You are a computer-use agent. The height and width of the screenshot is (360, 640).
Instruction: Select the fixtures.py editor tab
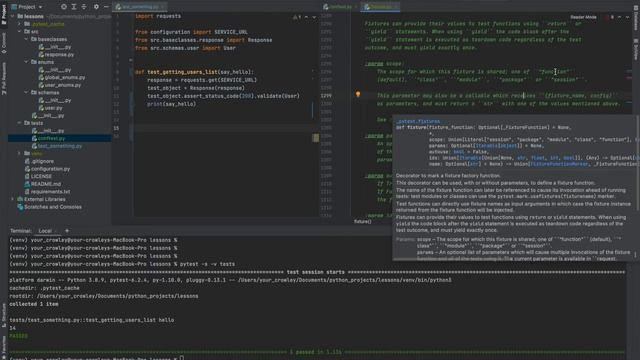381,7
